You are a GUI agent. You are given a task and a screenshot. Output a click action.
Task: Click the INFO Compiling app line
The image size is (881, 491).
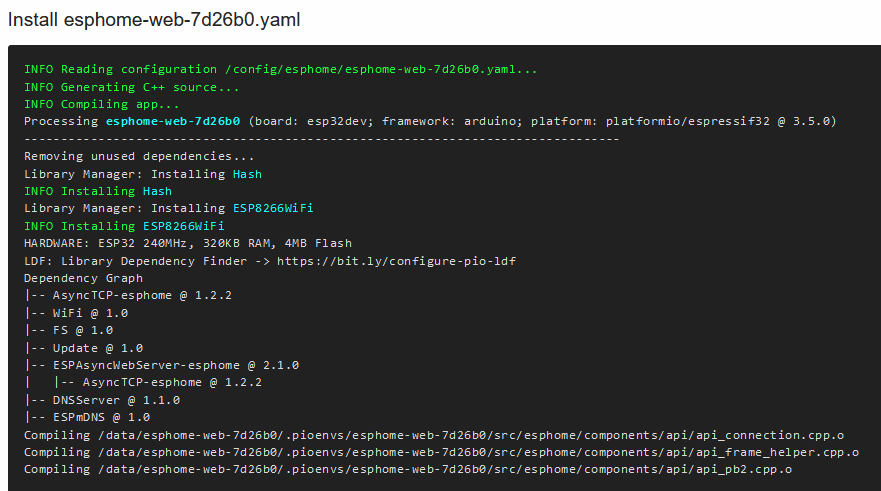pos(102,104)
